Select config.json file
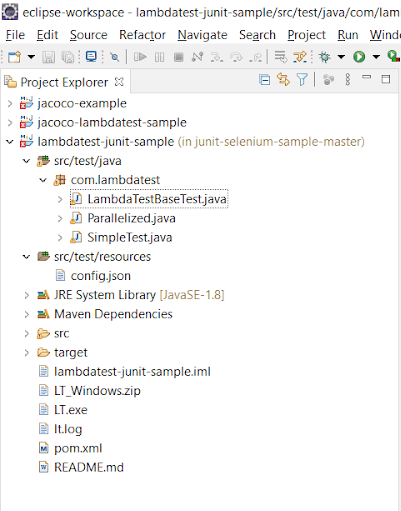 [x=101, y=276]
